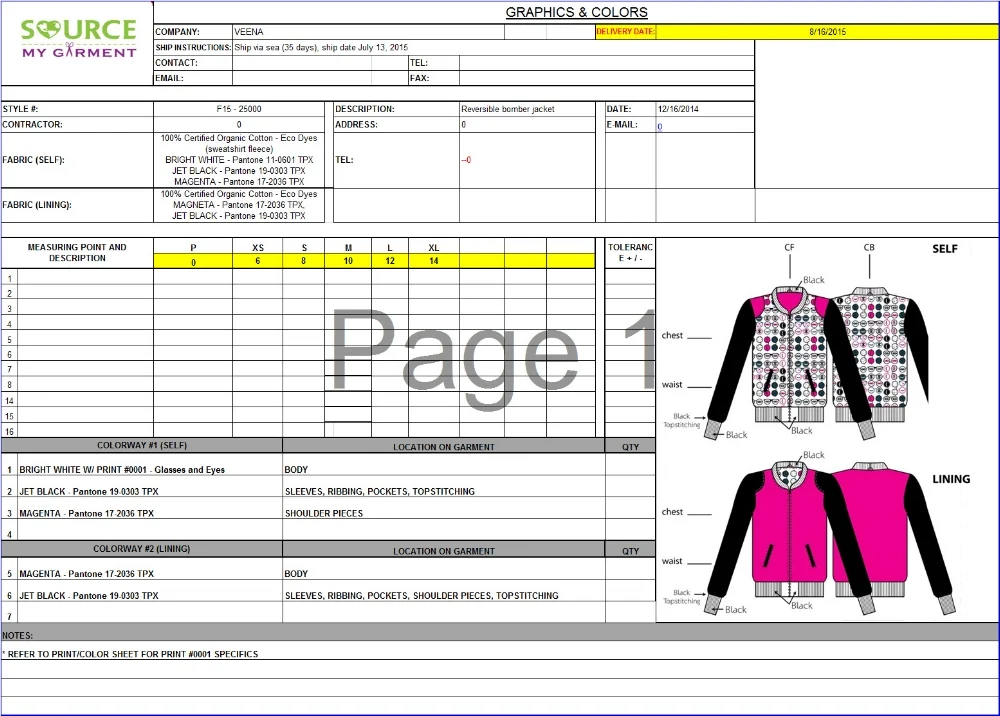Image resolution: width=1000 pixels, height=716 pixels.
Task: Select the waist label beside the LINING jacket
Action: coord(672,561)
